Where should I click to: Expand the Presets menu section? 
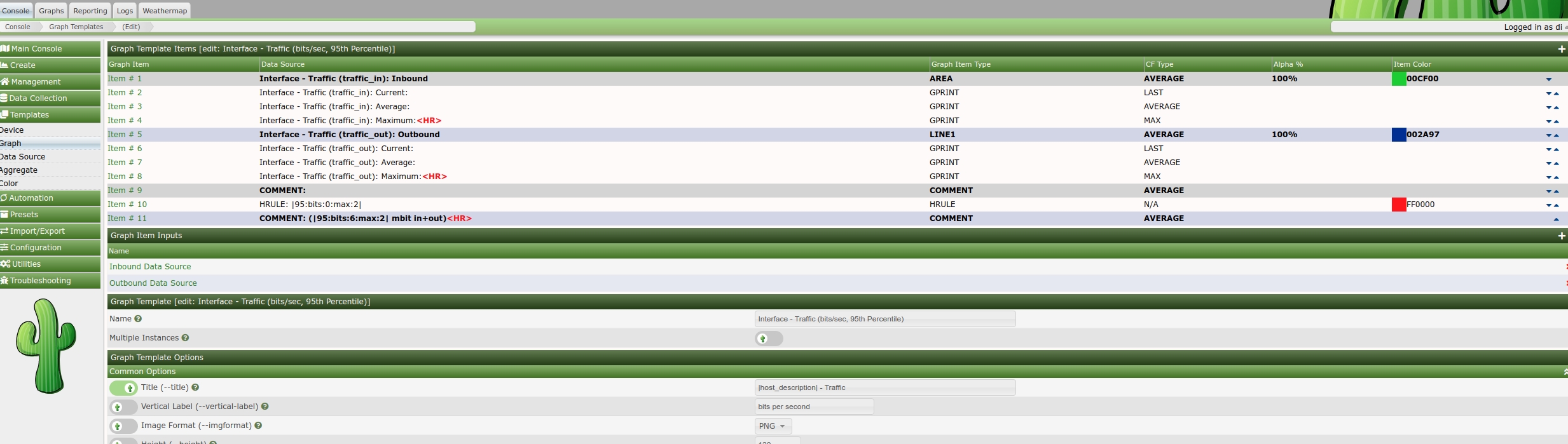(50, 215)
